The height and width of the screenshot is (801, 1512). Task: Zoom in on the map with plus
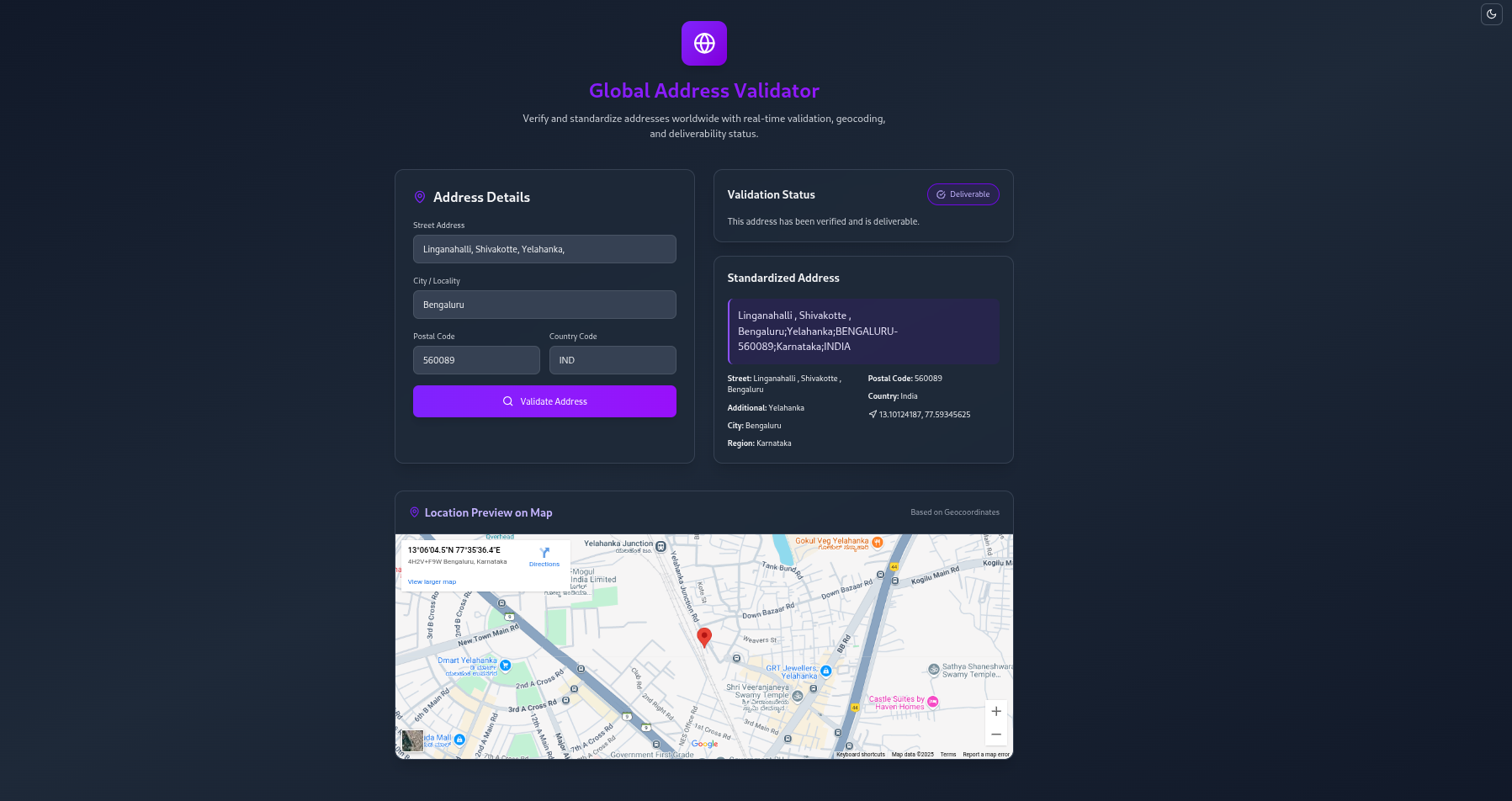coord(995,711)
